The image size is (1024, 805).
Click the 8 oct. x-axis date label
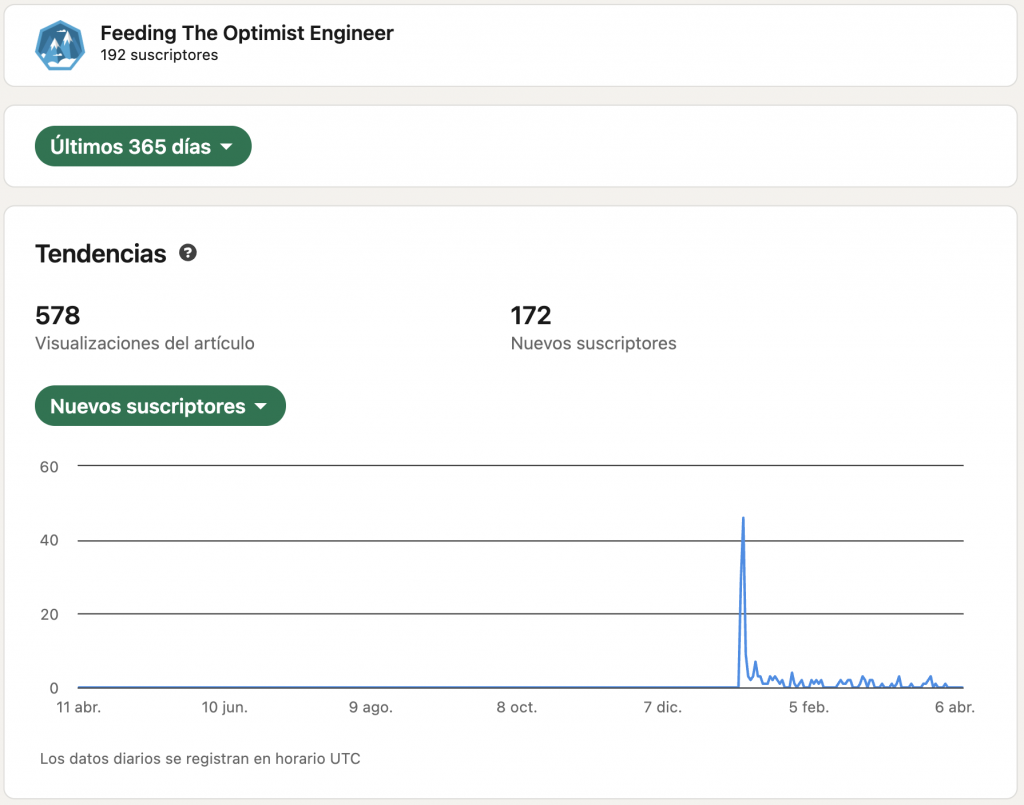coord(517,707)
